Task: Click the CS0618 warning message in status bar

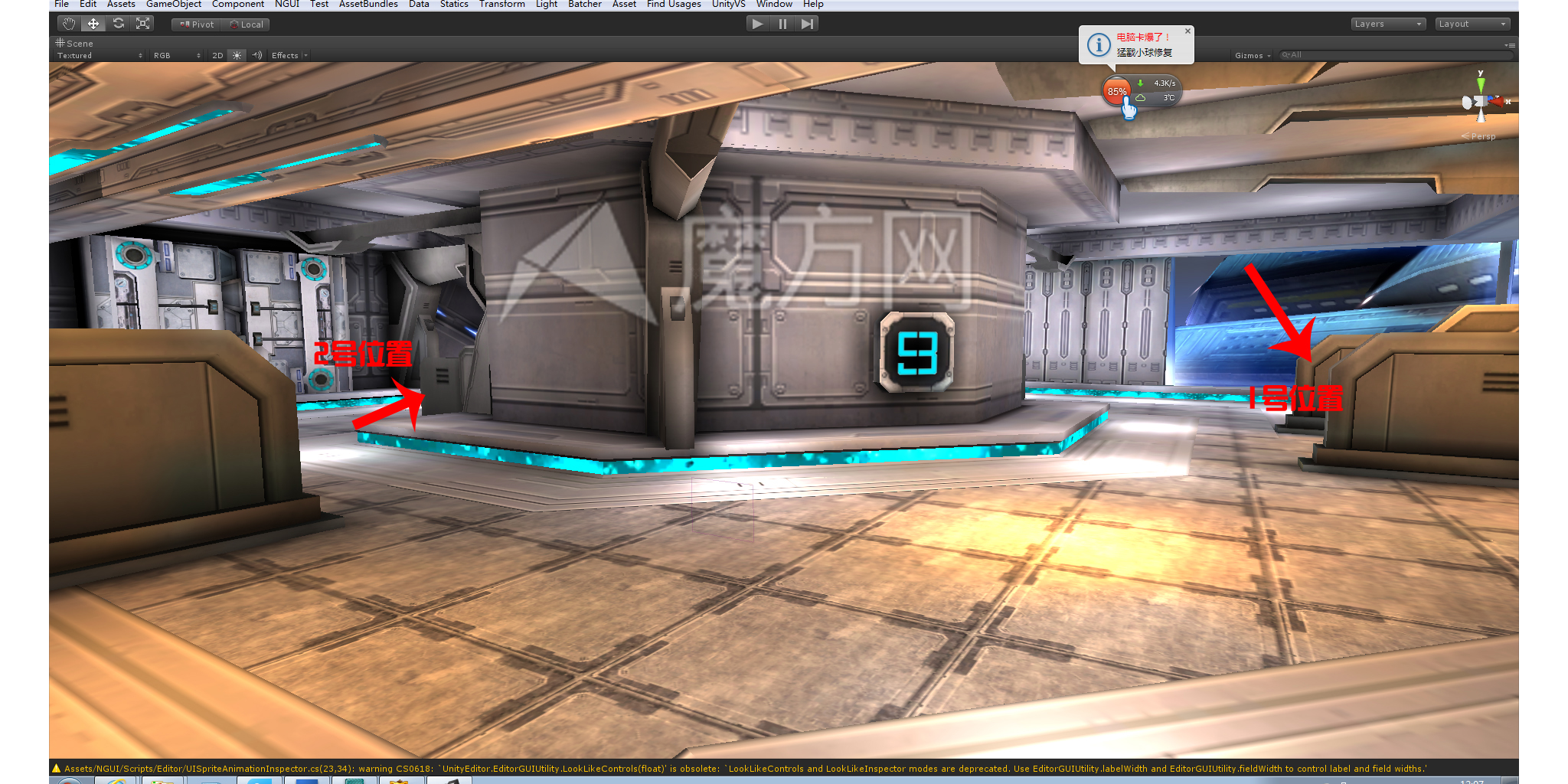Action: click(x=746, y=769)
